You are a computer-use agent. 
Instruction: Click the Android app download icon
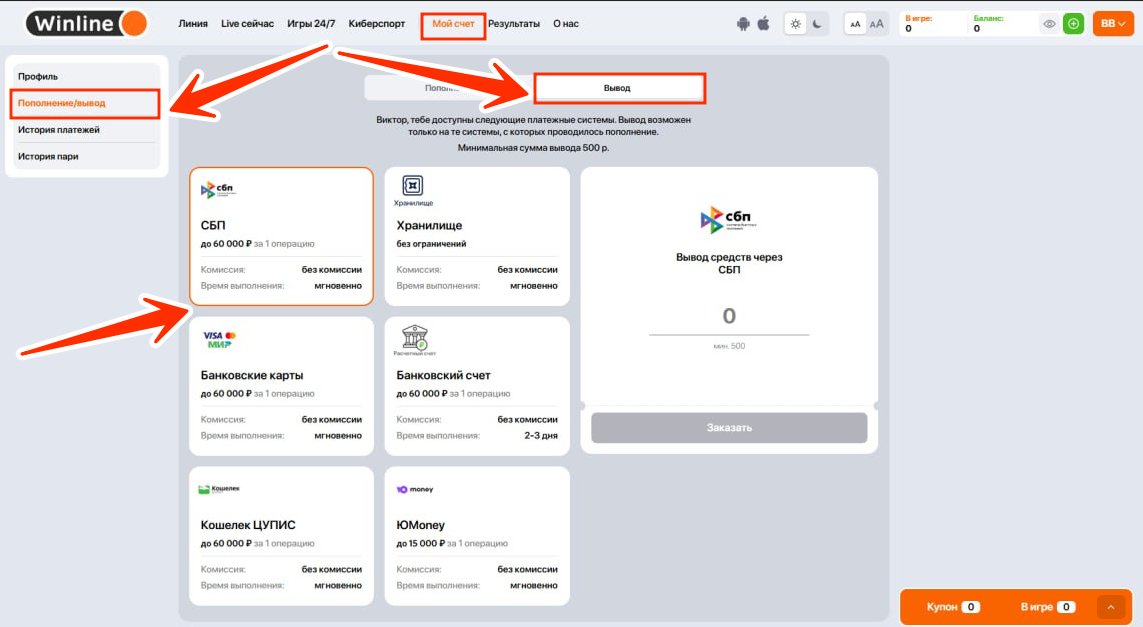(743, 24)
